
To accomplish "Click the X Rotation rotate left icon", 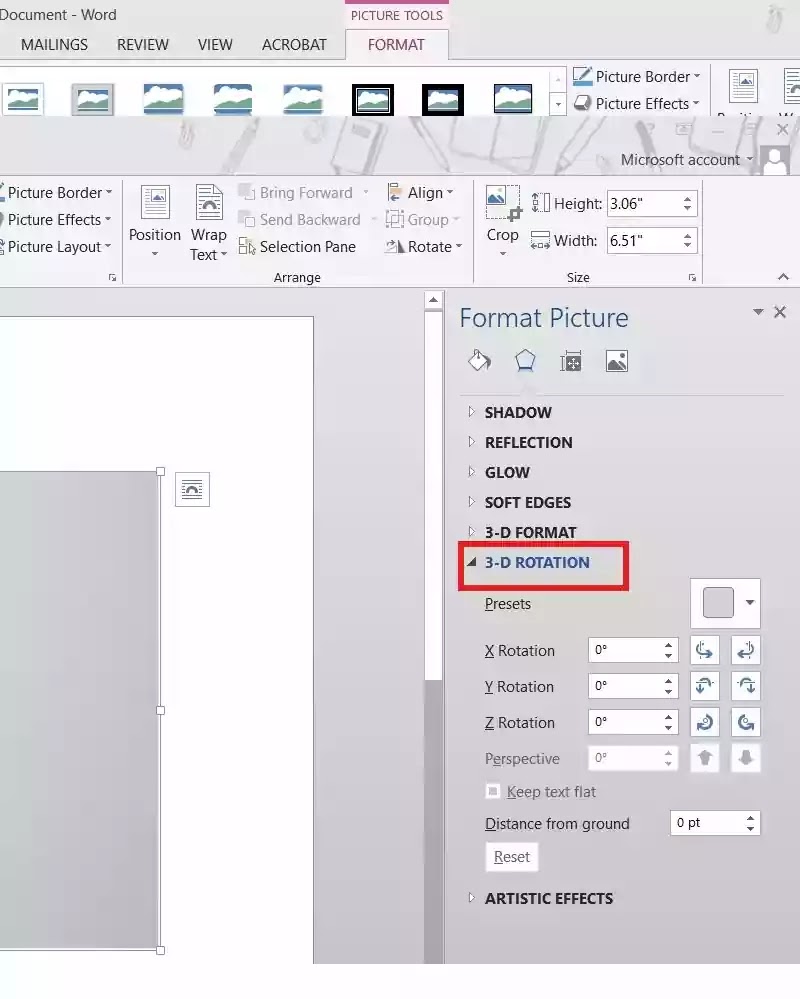I will coord(704,650).
